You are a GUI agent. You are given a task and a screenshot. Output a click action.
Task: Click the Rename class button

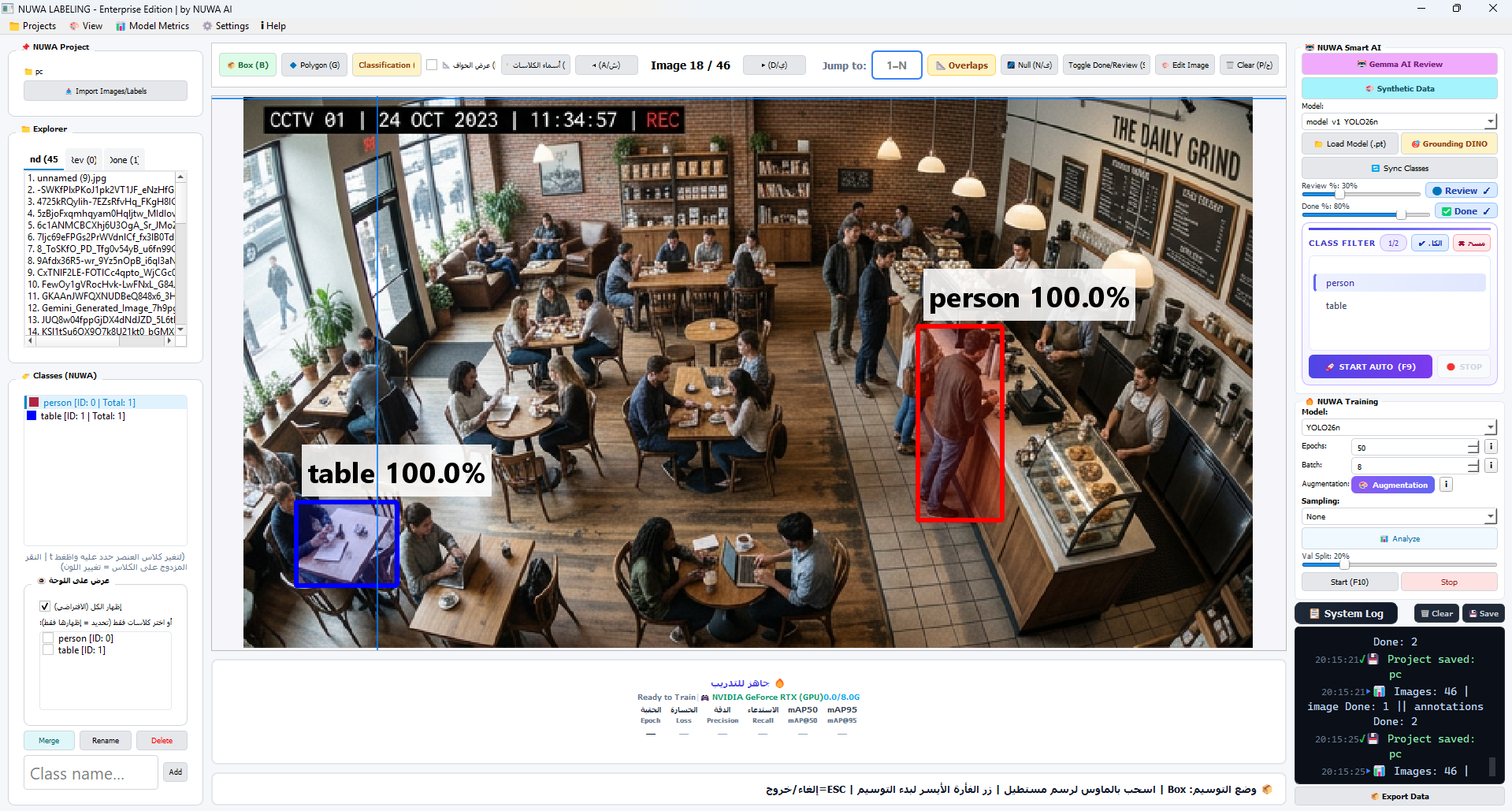click(106, 741)
